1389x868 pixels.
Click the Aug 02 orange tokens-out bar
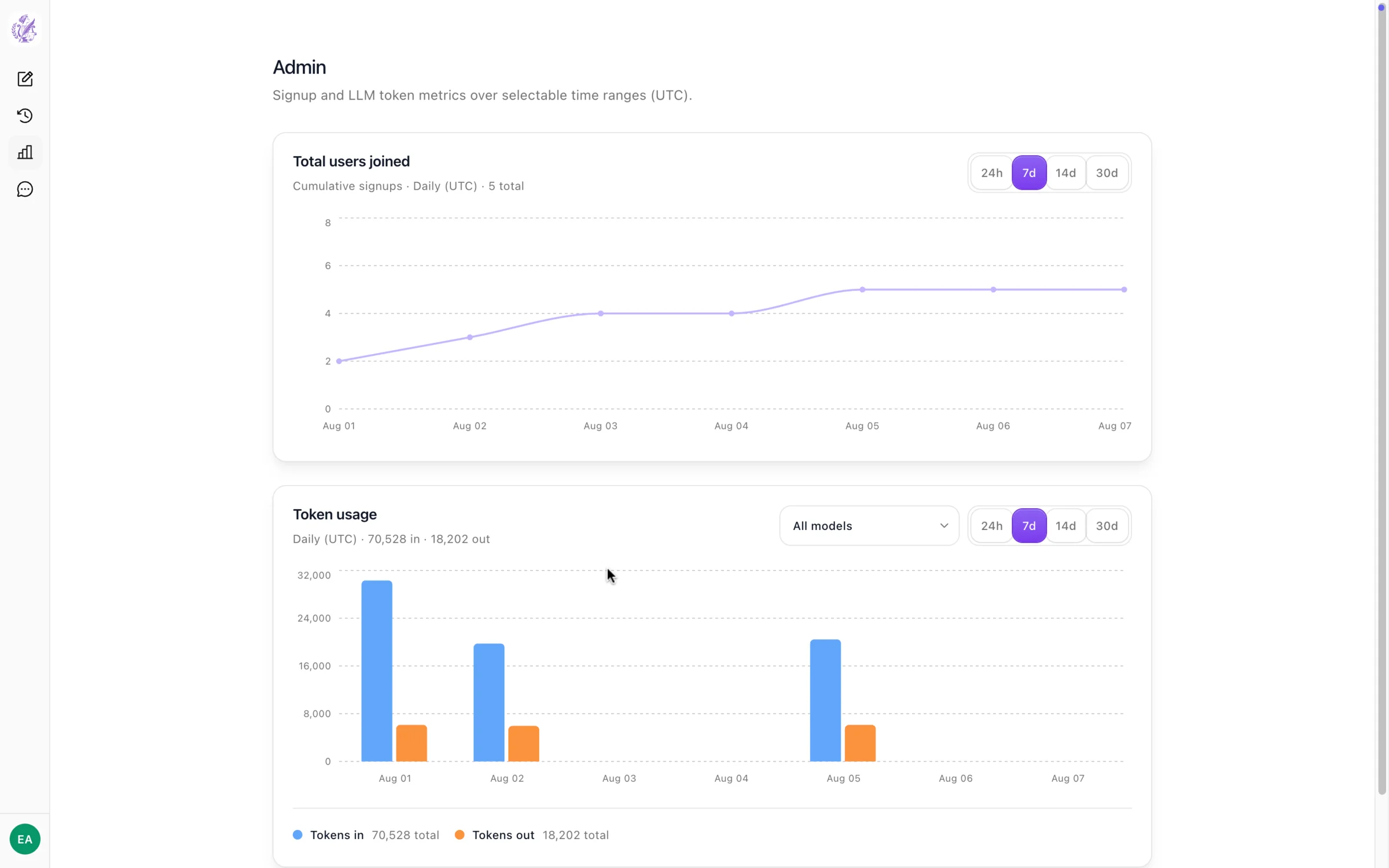click(x=524, y=744)
